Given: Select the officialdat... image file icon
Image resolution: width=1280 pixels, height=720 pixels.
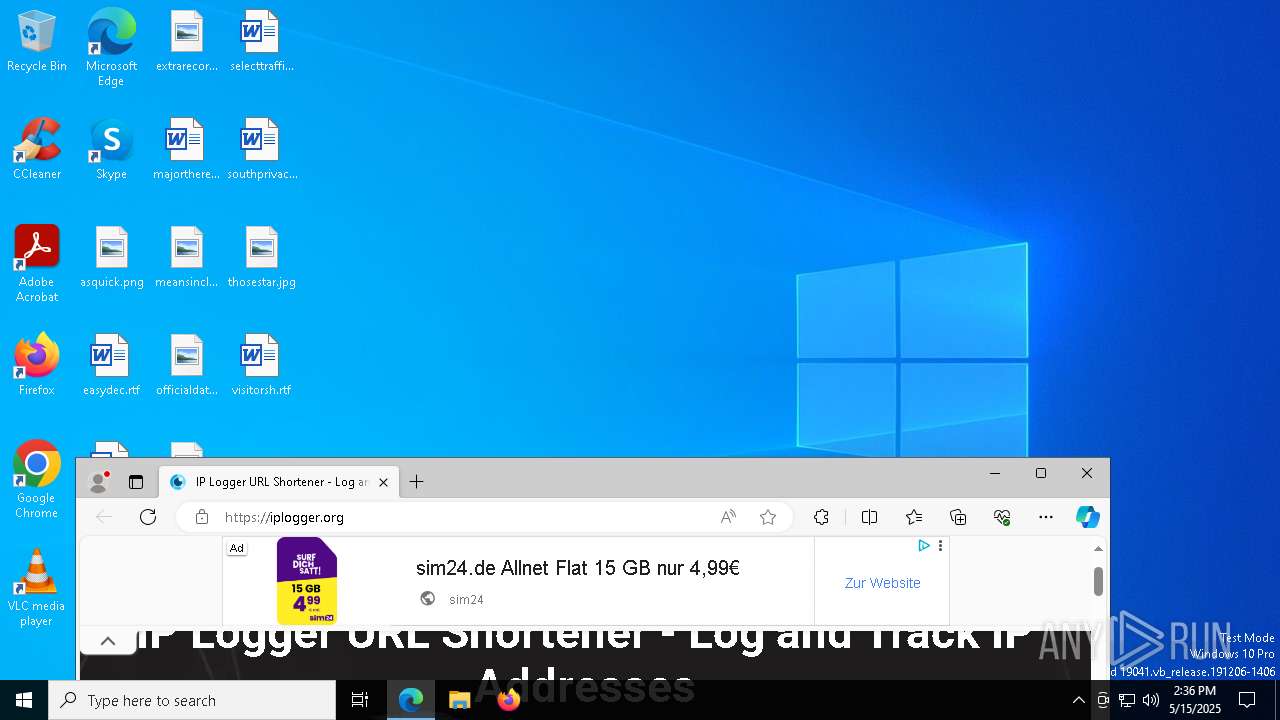Looking at the screenshot, I should (x=186, y=366).
